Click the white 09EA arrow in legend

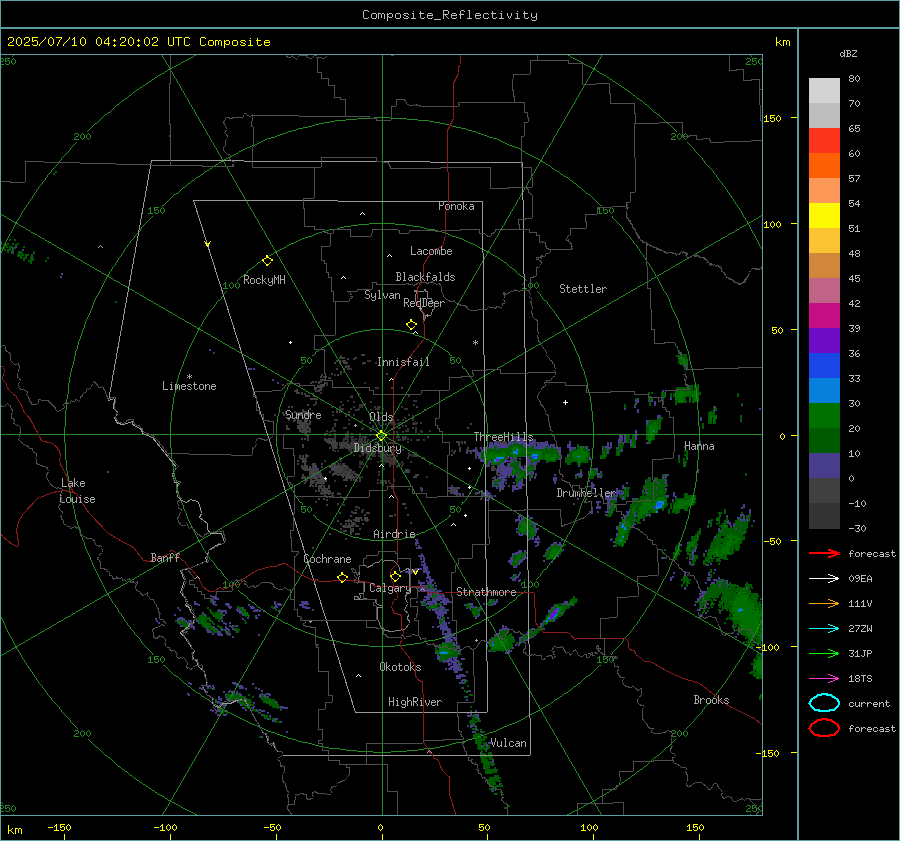point(824,579)
